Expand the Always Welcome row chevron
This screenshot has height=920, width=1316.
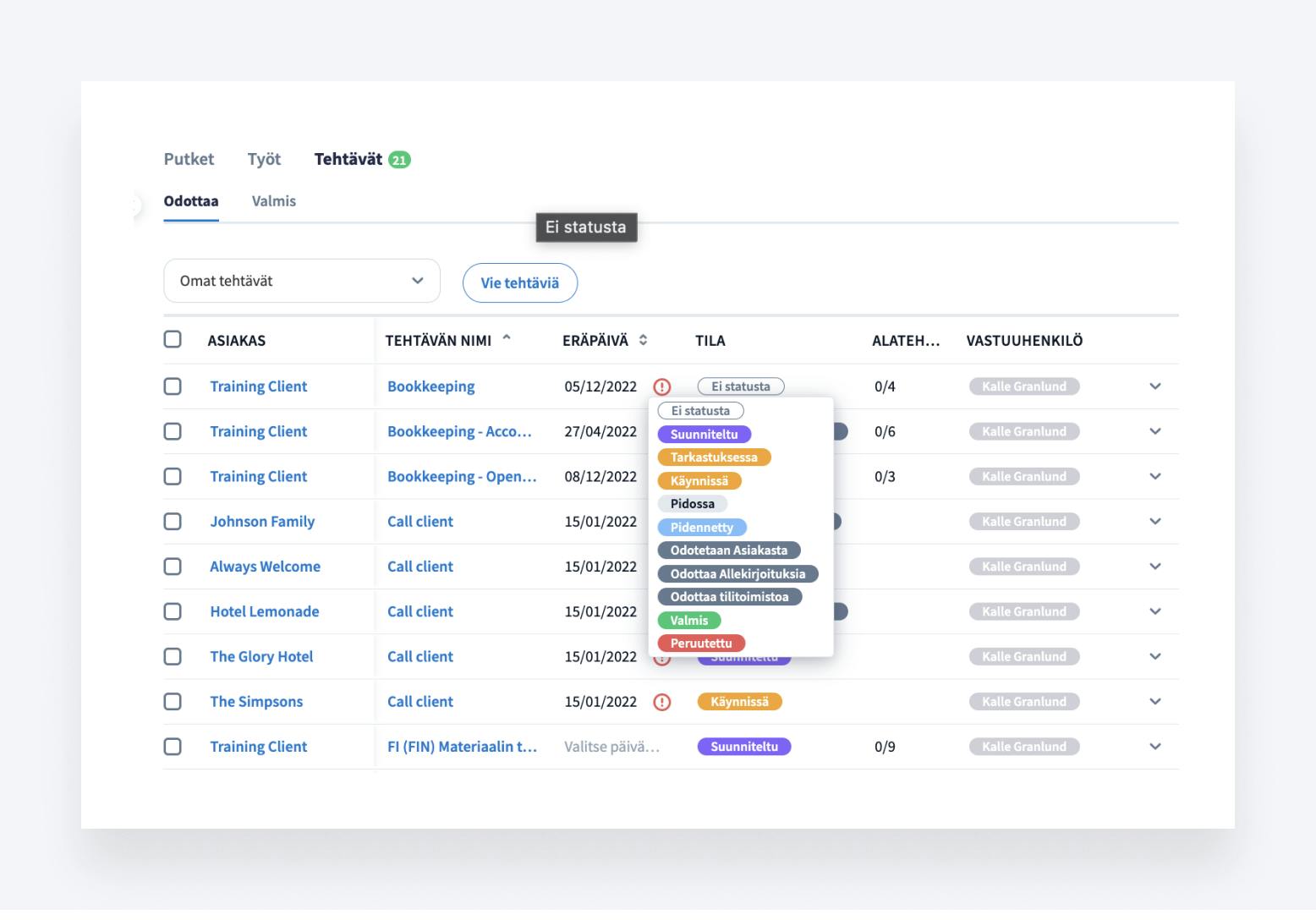coord(1155,567)
